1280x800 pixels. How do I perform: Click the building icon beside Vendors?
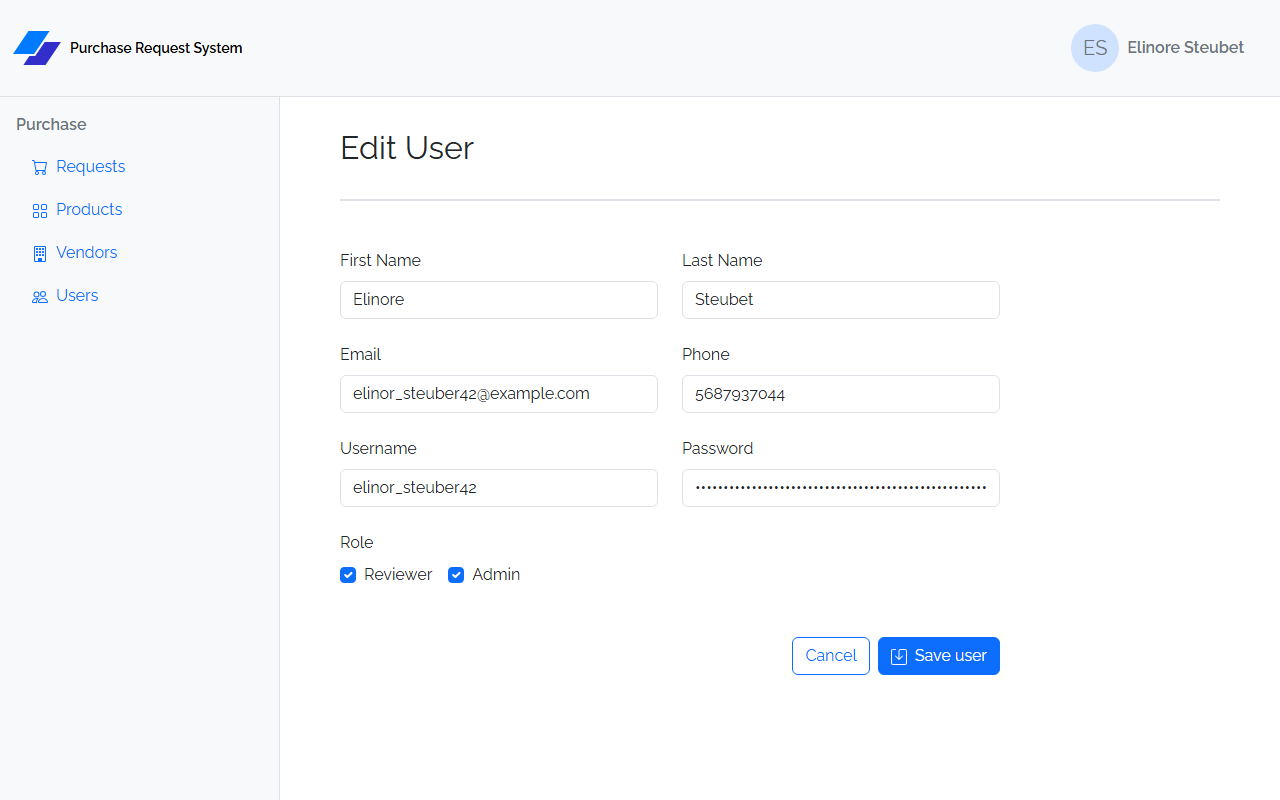[40, 254]
